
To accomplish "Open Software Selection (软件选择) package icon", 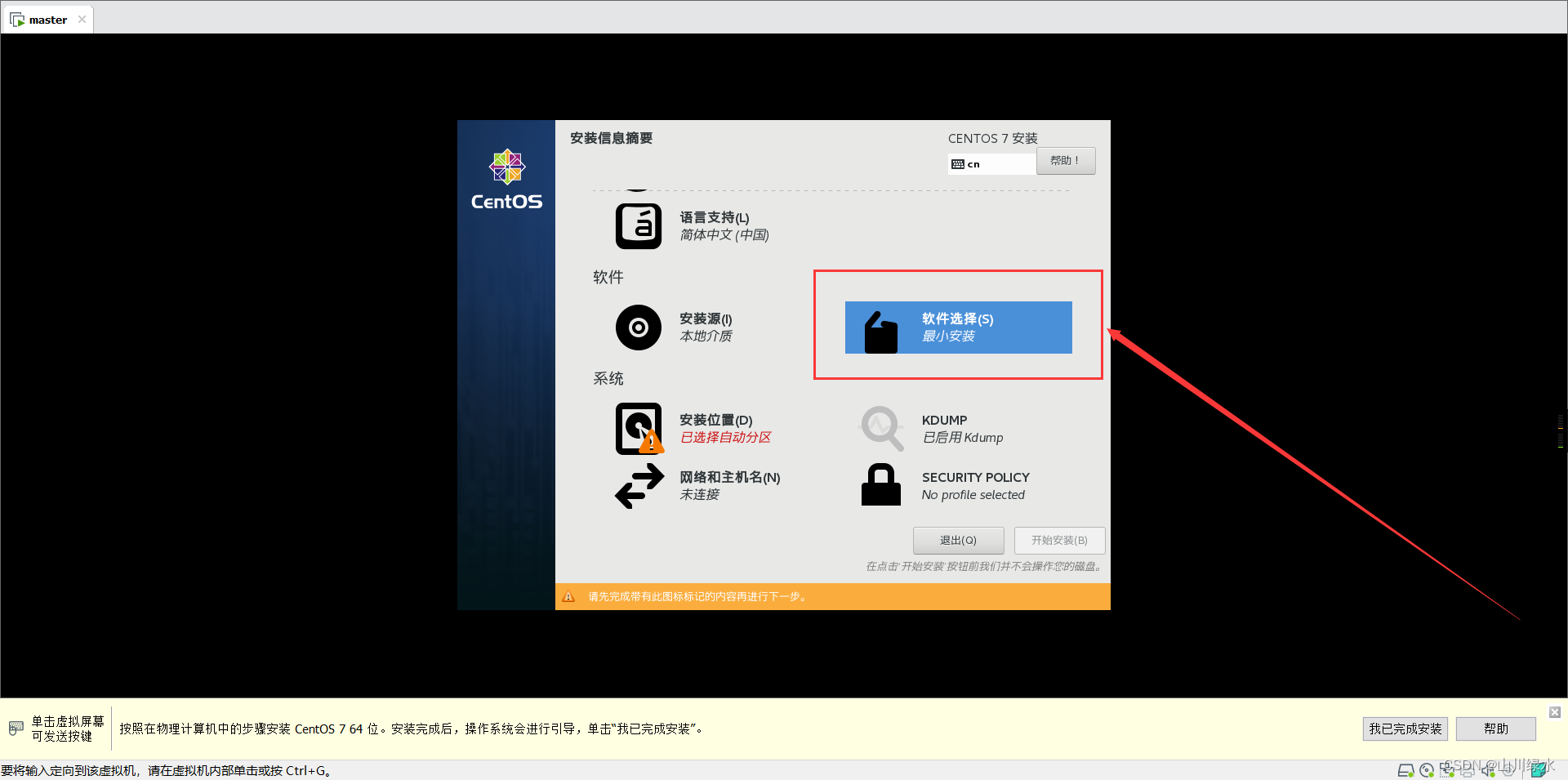I will point(880,332).
